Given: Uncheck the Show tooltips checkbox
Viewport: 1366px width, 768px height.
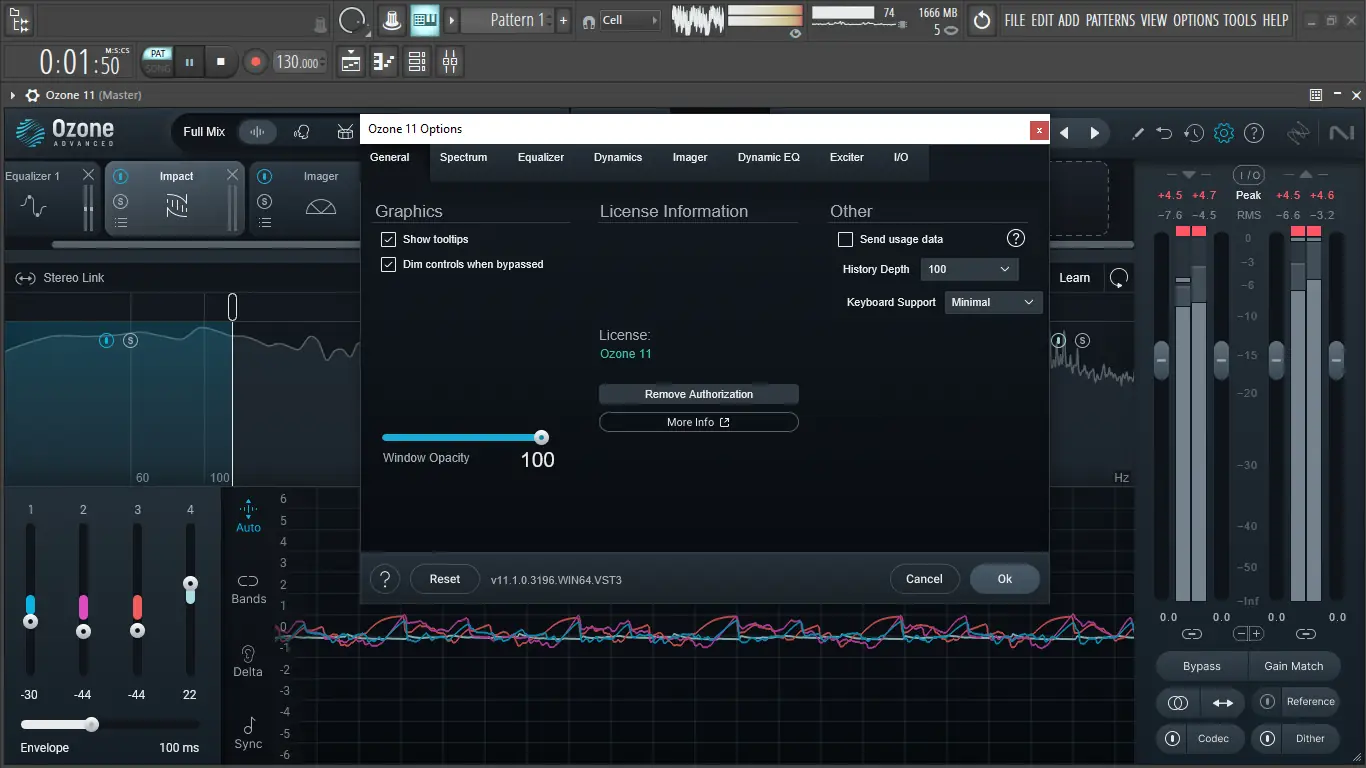Looking at the screenshot, I should [389, 239].
